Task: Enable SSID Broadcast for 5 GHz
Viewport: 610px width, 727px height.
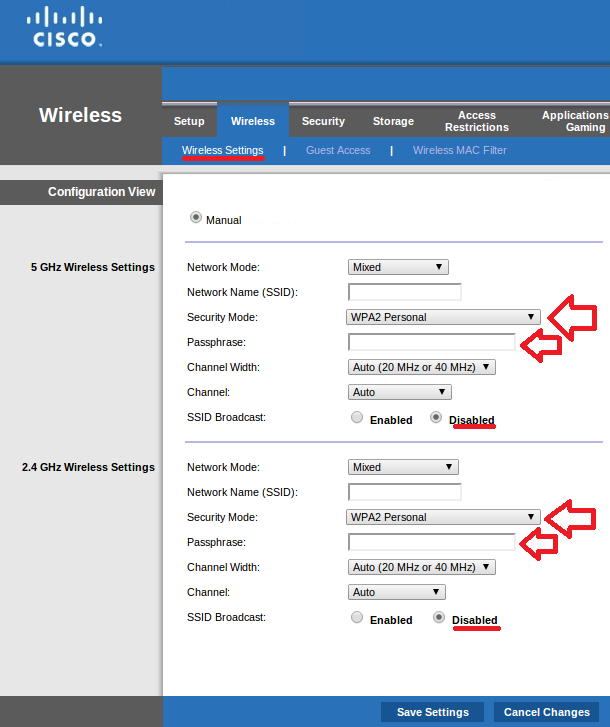Action: click(x=357, y=418)
